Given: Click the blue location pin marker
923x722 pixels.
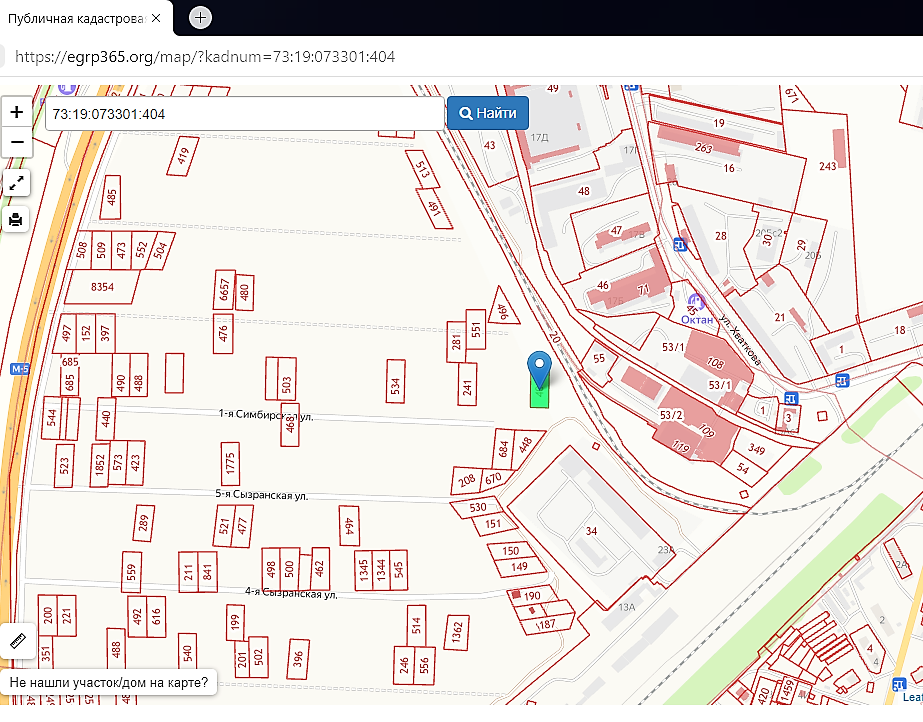Looking at the screenshot, I should [540, 368].
